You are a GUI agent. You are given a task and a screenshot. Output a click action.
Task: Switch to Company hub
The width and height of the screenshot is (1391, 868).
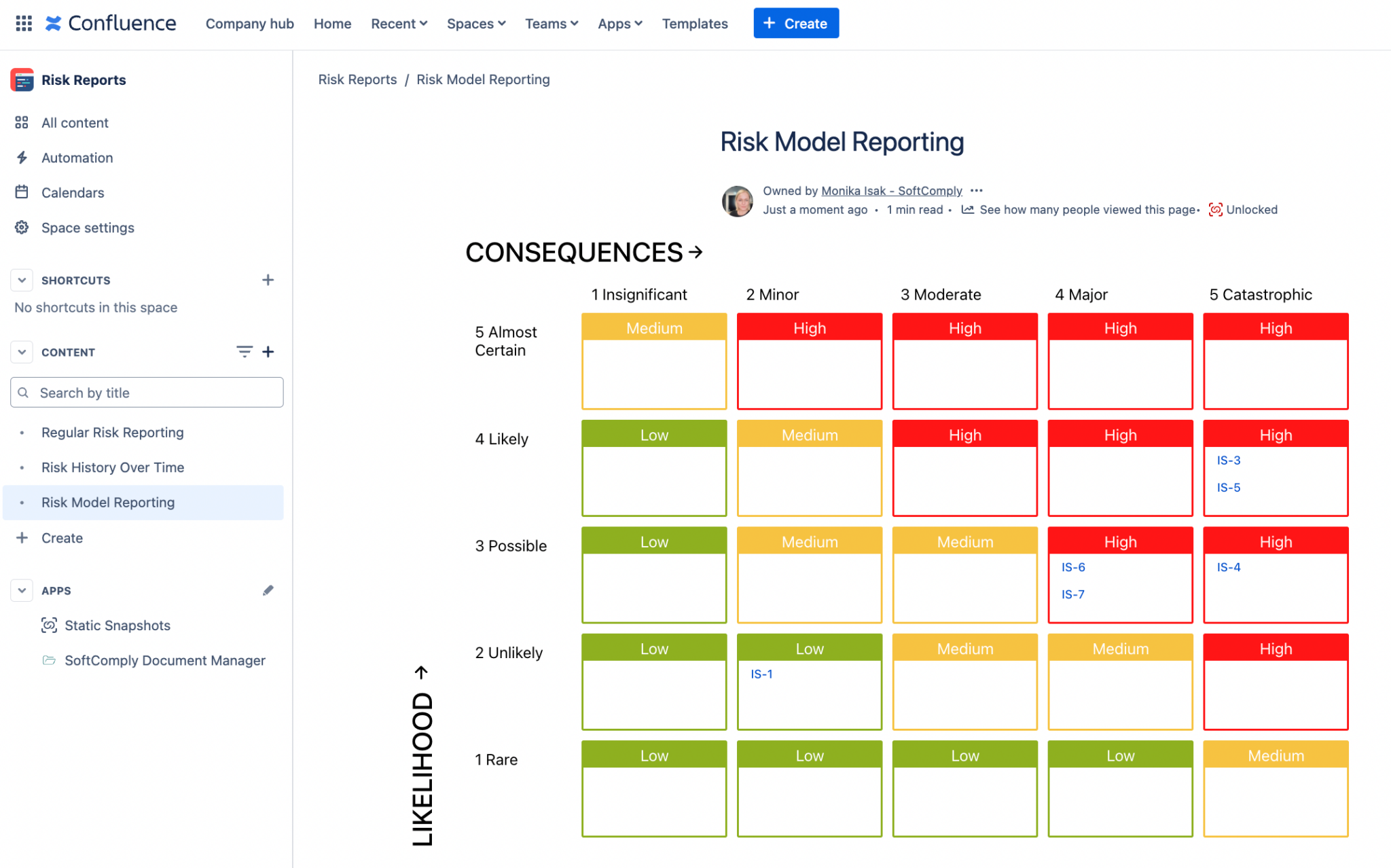(250, 23)
